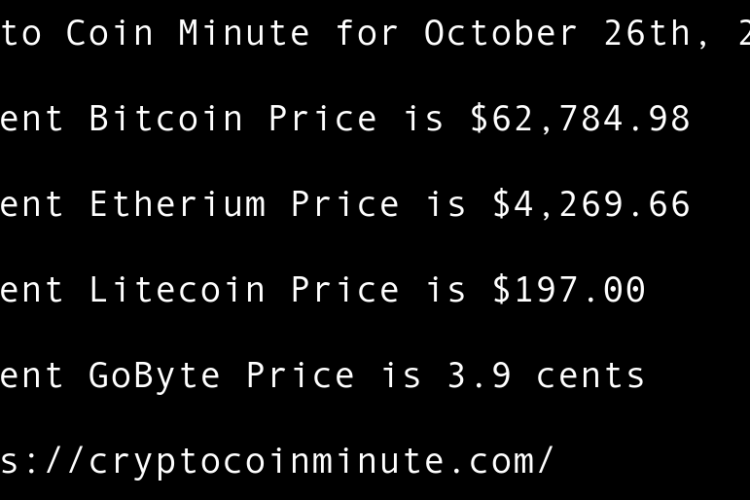
Task: Click the word "Minute" in the title
Action: pyautogui.click(x=245, y=33)
